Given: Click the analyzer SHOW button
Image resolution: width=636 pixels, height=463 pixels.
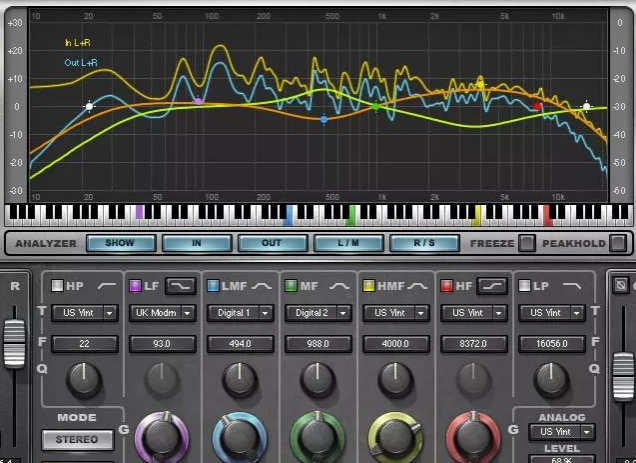Looking at the screenshot, I should 121,243.
